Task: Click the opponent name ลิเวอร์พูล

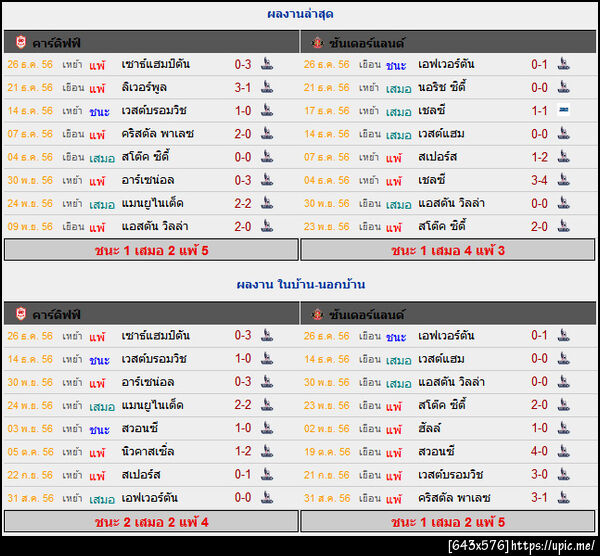Action: [x=144, y=88]
